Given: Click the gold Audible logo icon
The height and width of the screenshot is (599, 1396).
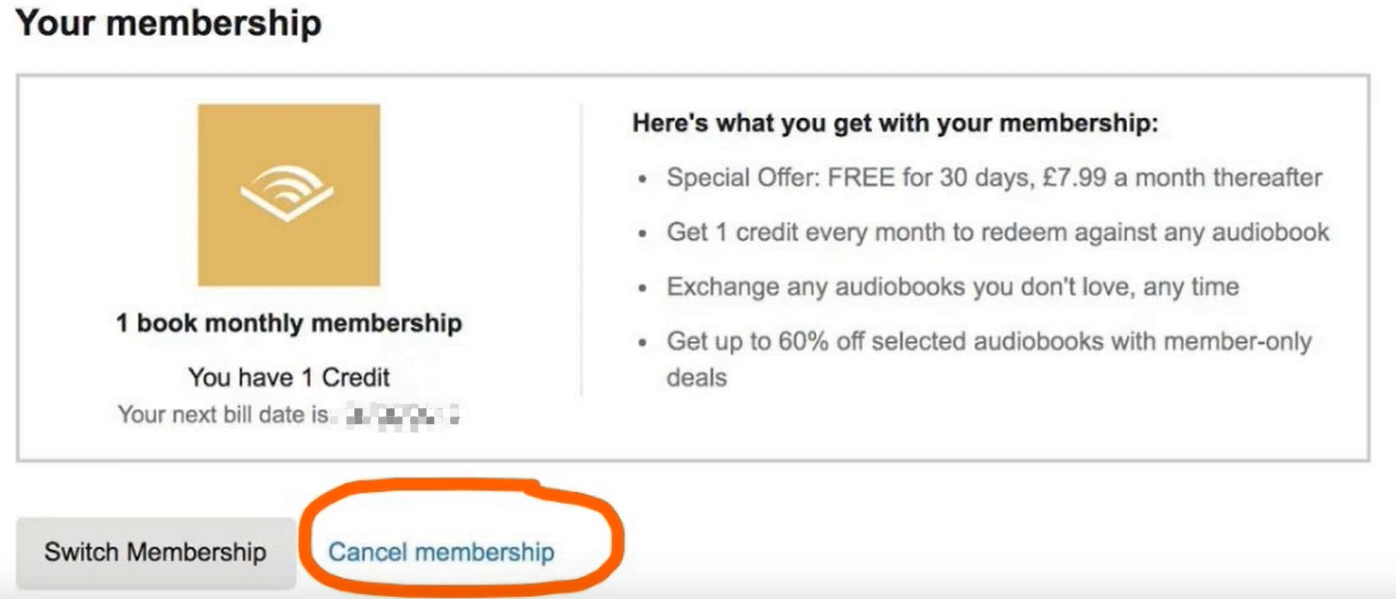Looking at the screenshot, I should coord(288,195).
